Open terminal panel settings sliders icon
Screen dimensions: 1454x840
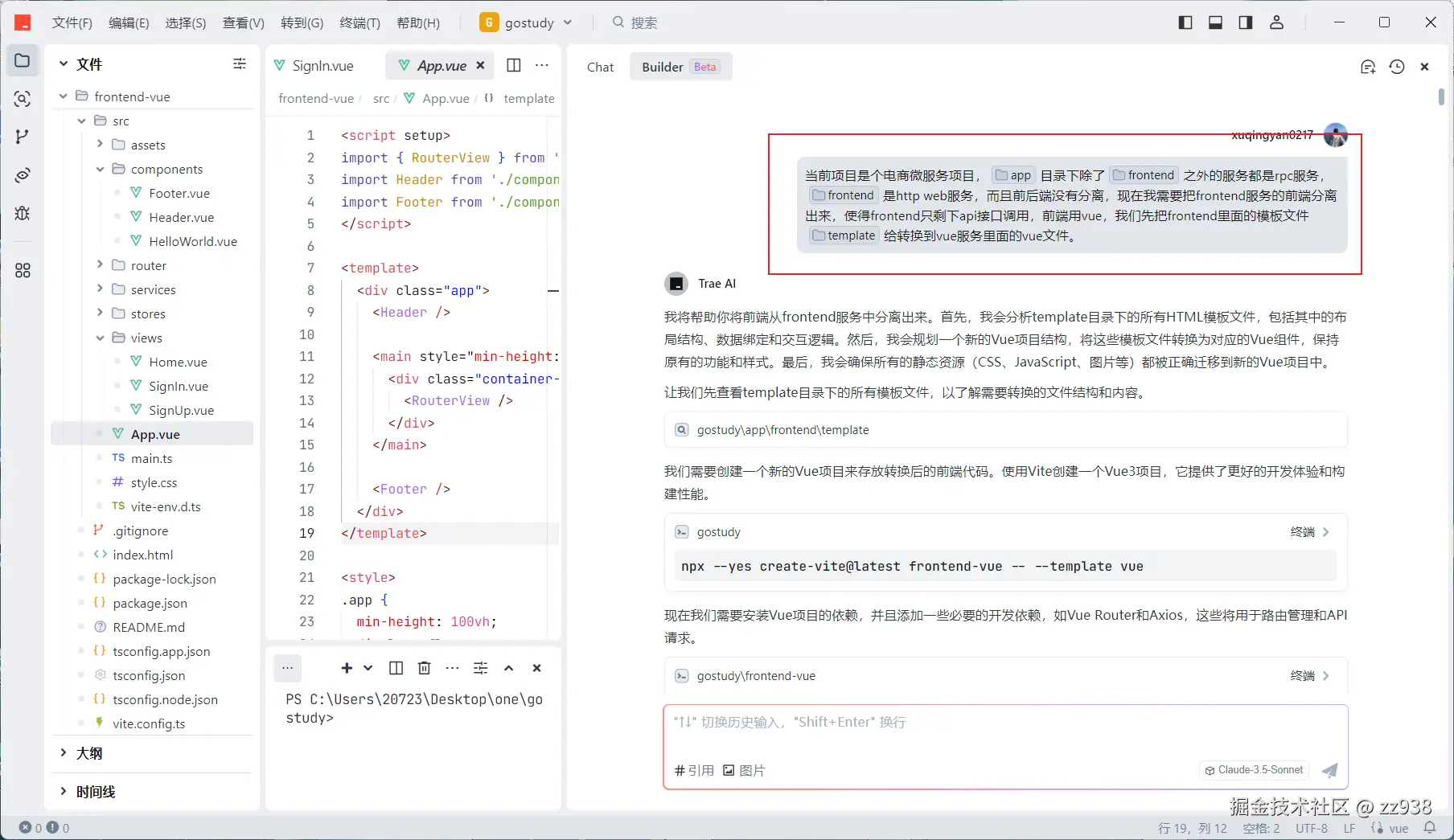(481, 668)
